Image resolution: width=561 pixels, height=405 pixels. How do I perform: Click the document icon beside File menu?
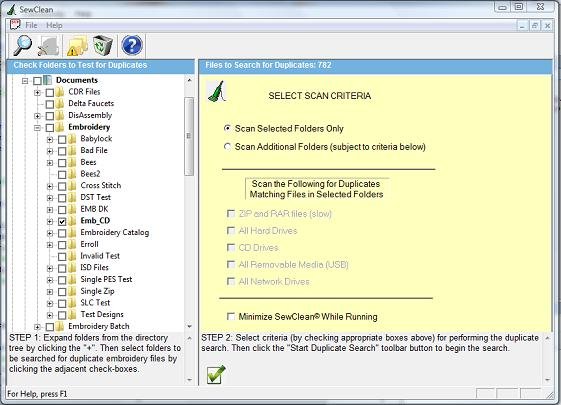[x=15, y=25]
